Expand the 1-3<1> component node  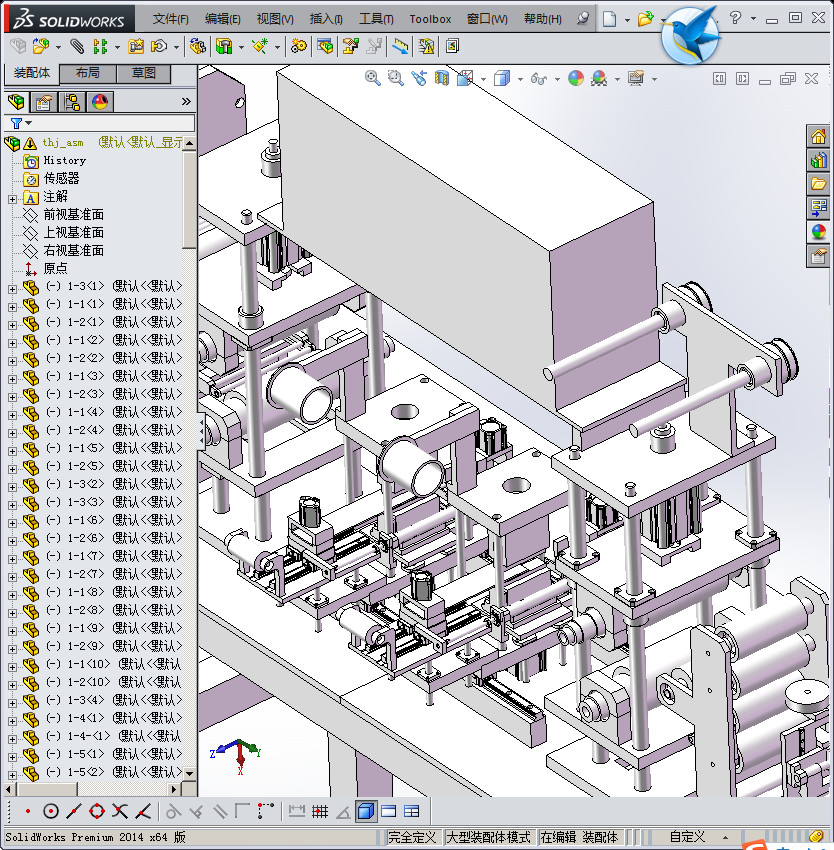[12, 287]
